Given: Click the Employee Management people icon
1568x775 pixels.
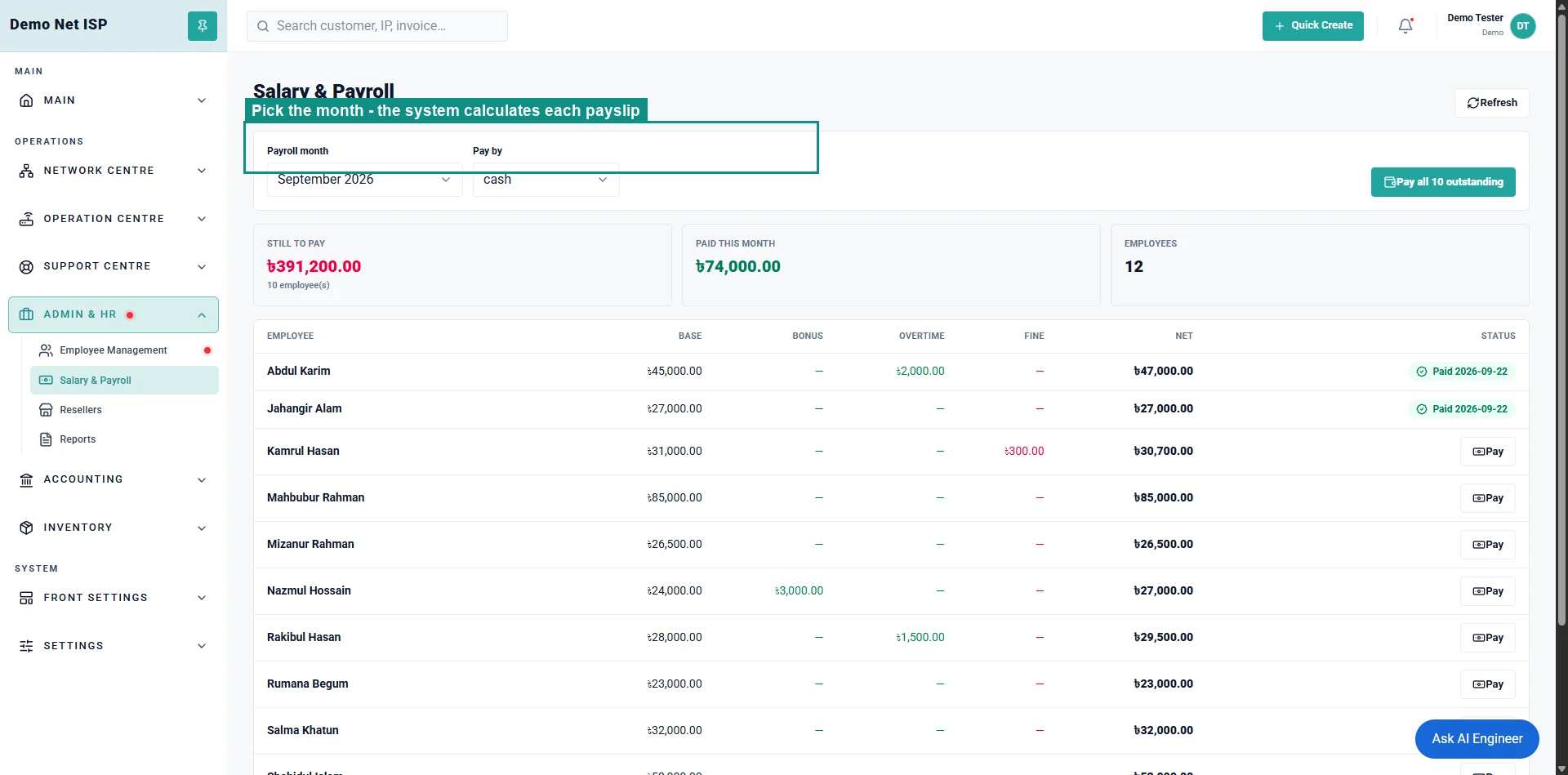Looking at the screenshot, I should (46, 350).
